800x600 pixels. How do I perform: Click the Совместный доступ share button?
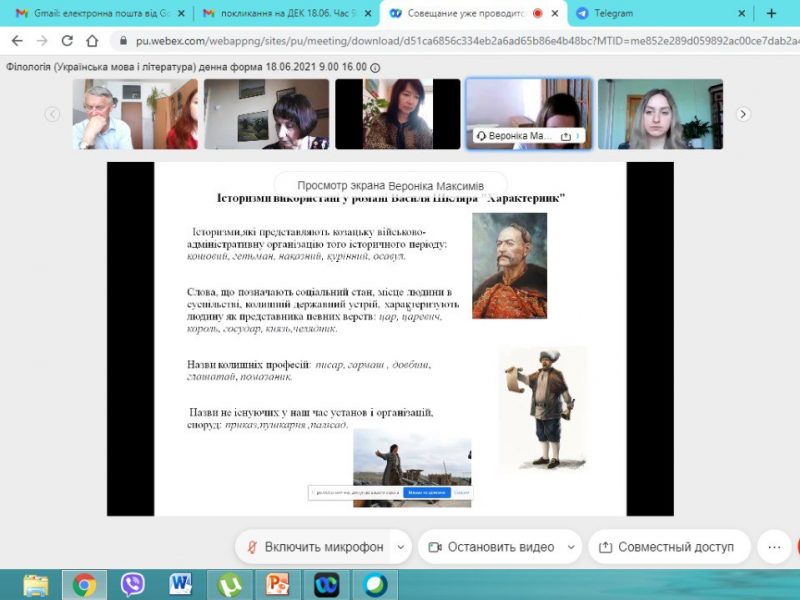667,547
